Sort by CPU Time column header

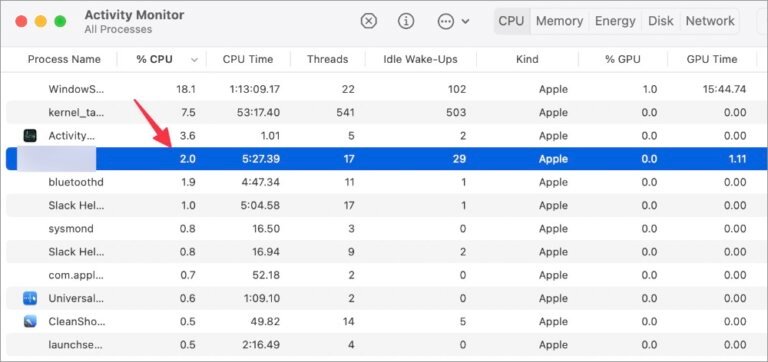[248, 59]
